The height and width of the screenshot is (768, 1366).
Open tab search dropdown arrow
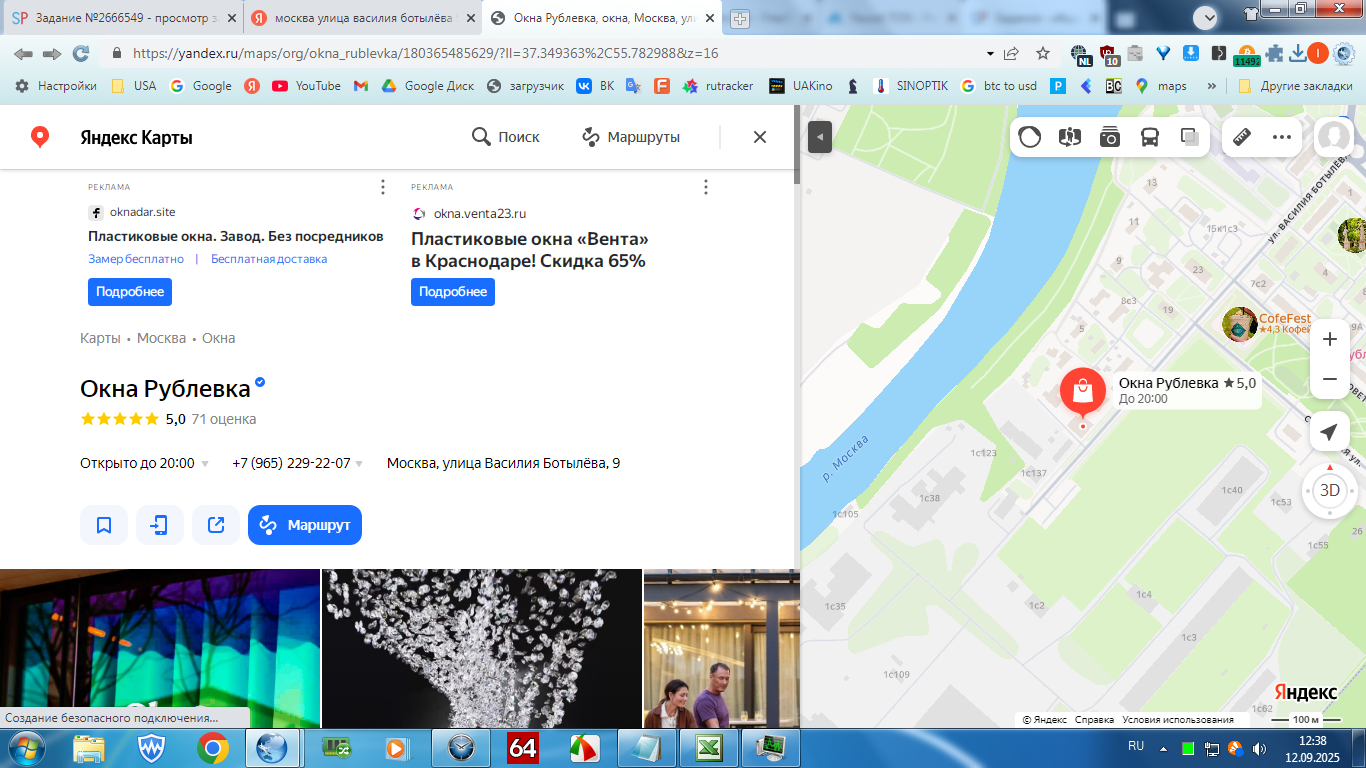tap(1206, 16)
